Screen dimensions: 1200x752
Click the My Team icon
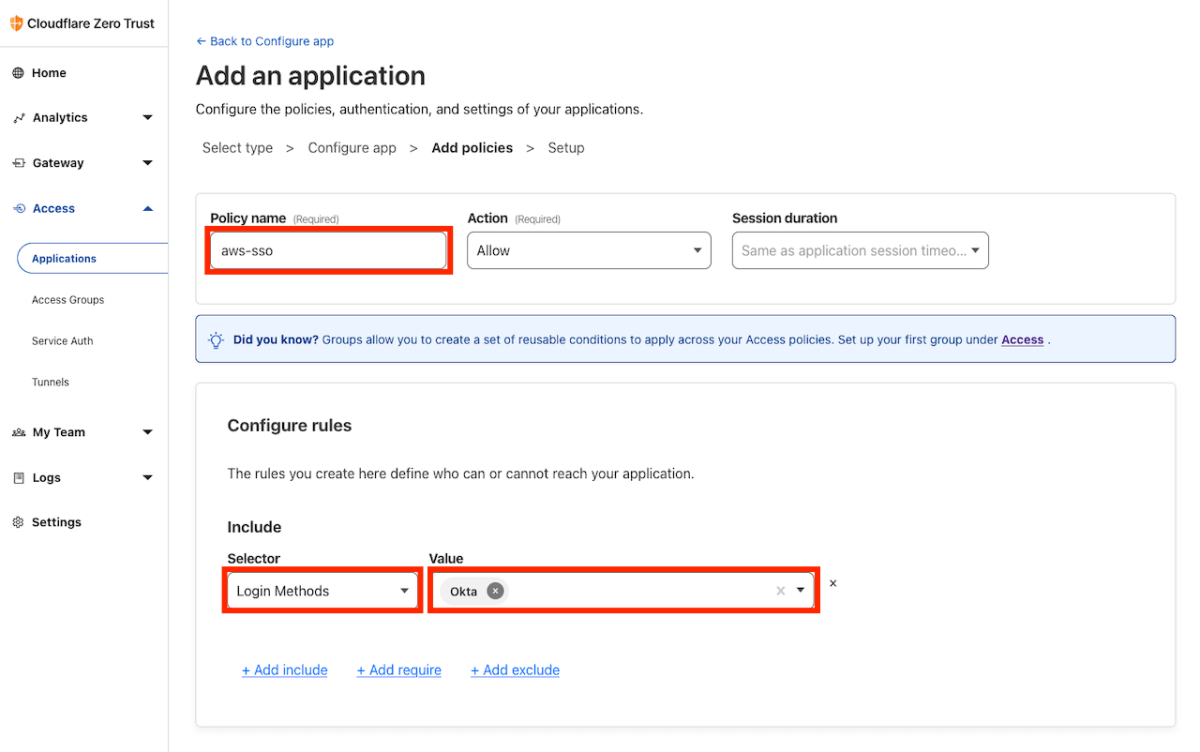click(17, 432)
